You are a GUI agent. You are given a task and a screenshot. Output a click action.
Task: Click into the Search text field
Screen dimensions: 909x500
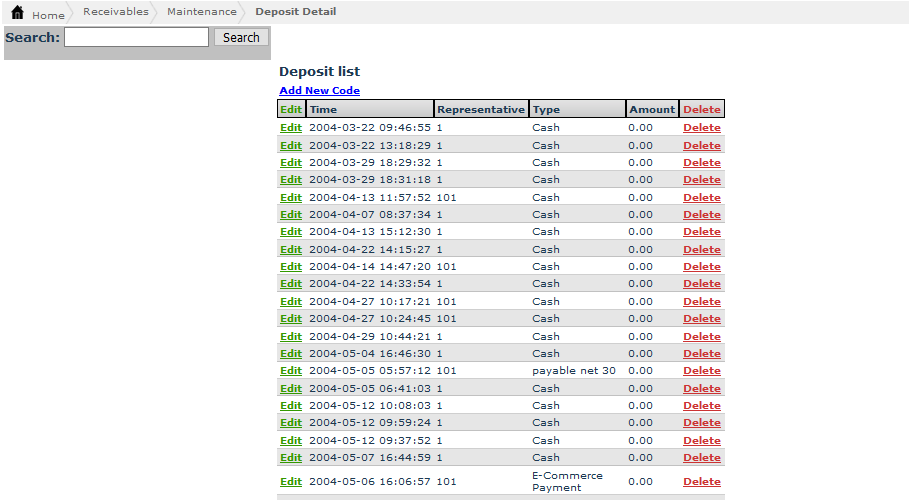(x=136, y=37)
